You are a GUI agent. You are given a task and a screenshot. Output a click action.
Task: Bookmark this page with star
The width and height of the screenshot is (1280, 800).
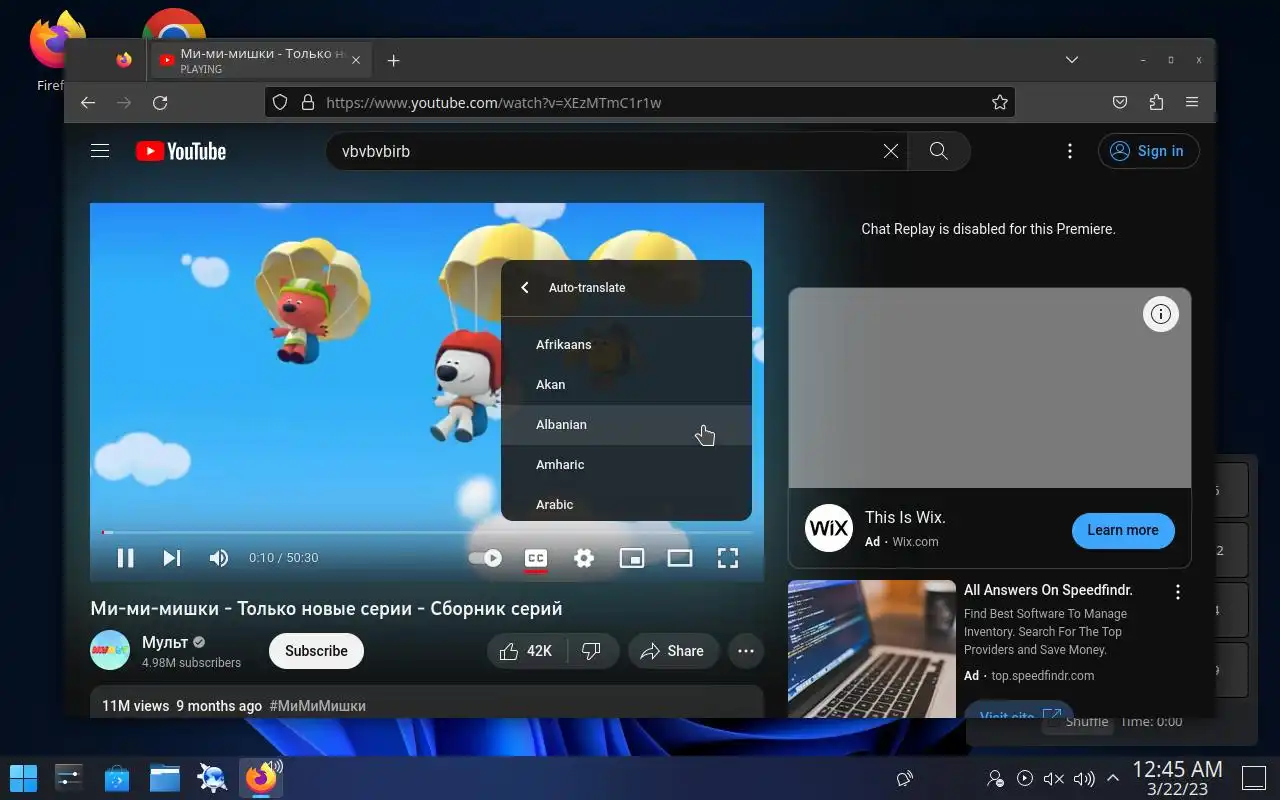point(999,102)
